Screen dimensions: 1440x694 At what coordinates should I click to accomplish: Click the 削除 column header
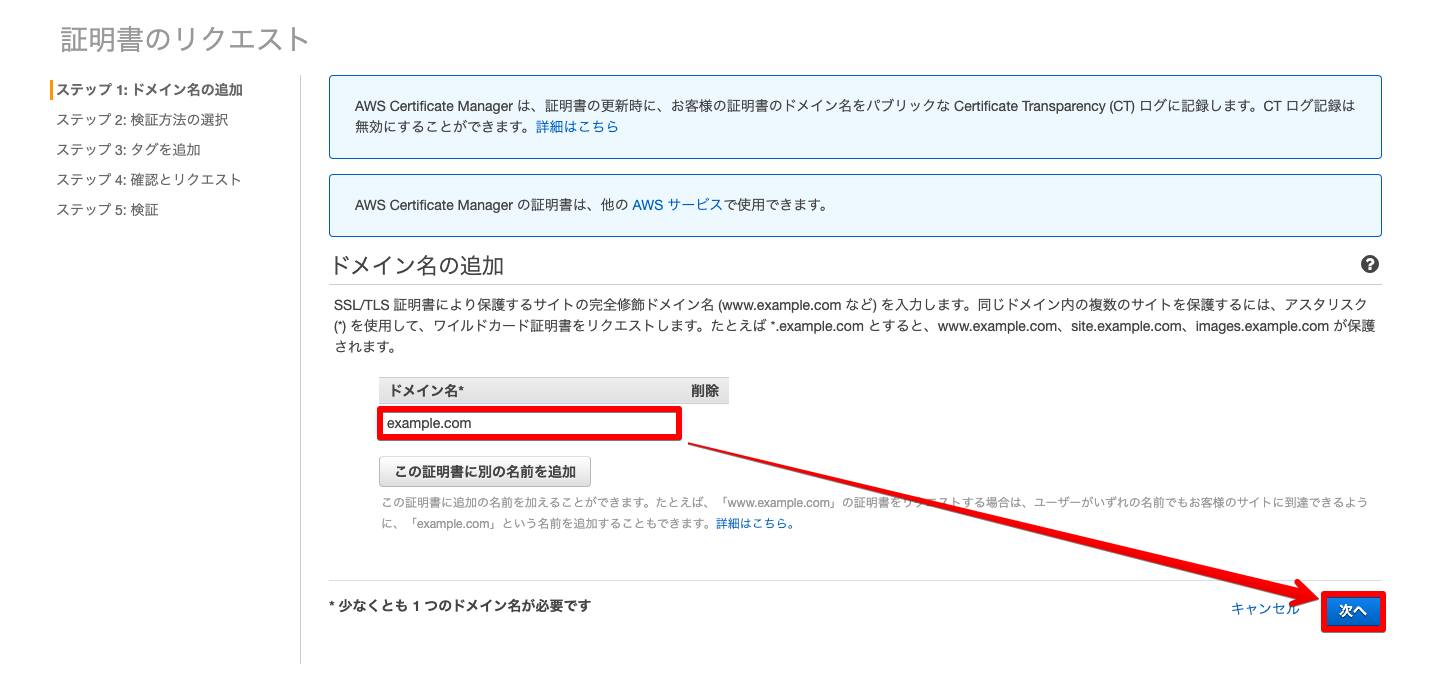tap(705, 391)
